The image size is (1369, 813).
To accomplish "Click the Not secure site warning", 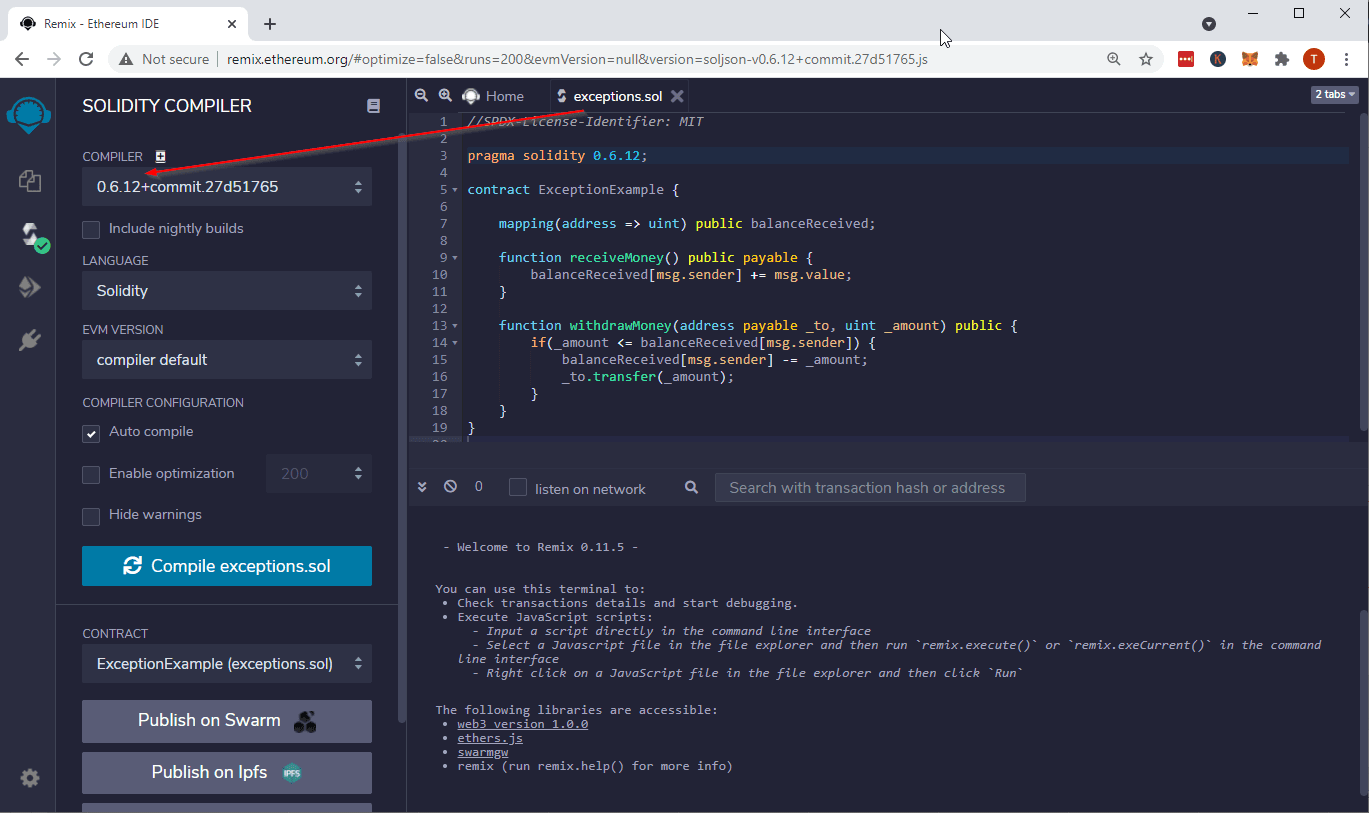I will [164, 59].
